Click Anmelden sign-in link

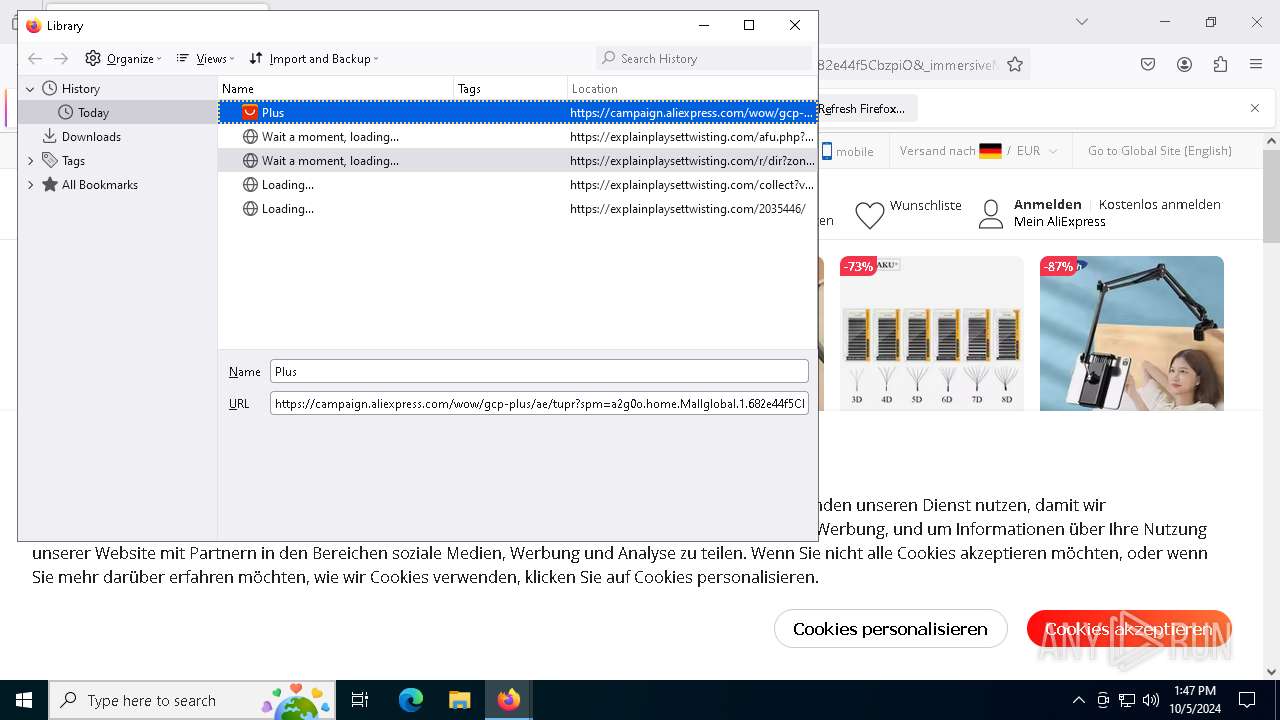point(1048,204)
